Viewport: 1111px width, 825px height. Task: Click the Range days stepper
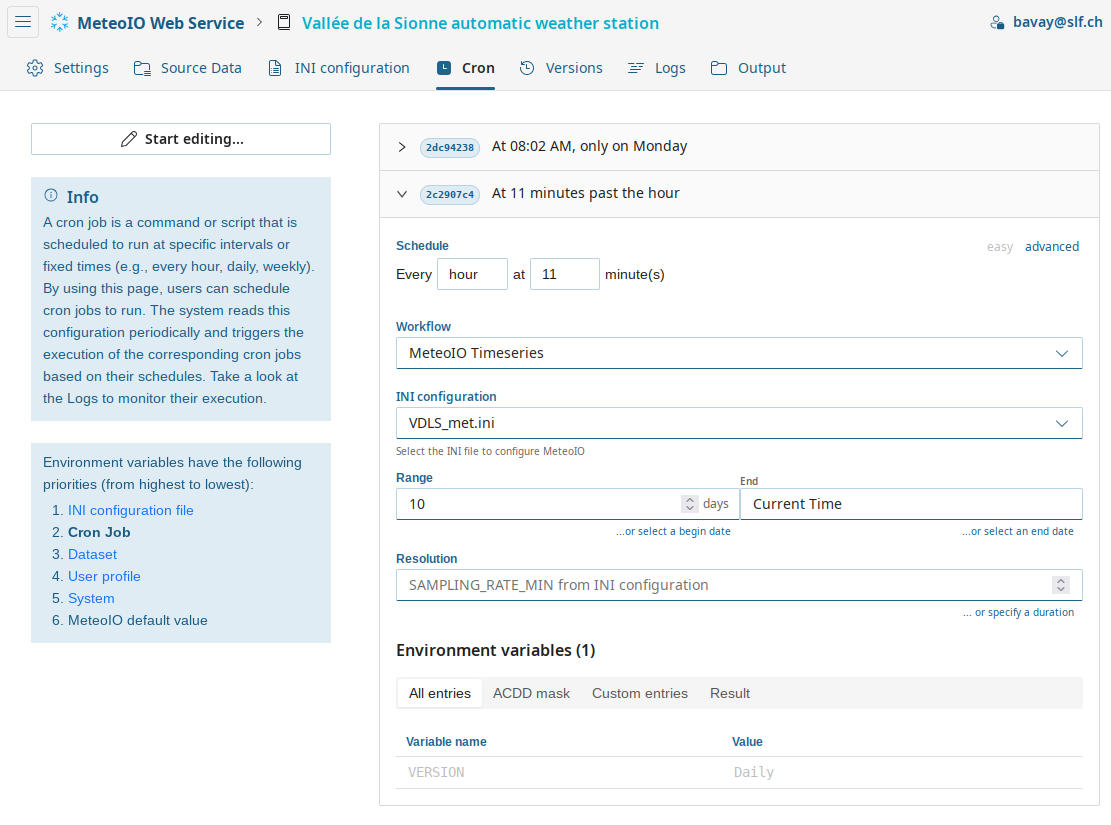point(689,504)
